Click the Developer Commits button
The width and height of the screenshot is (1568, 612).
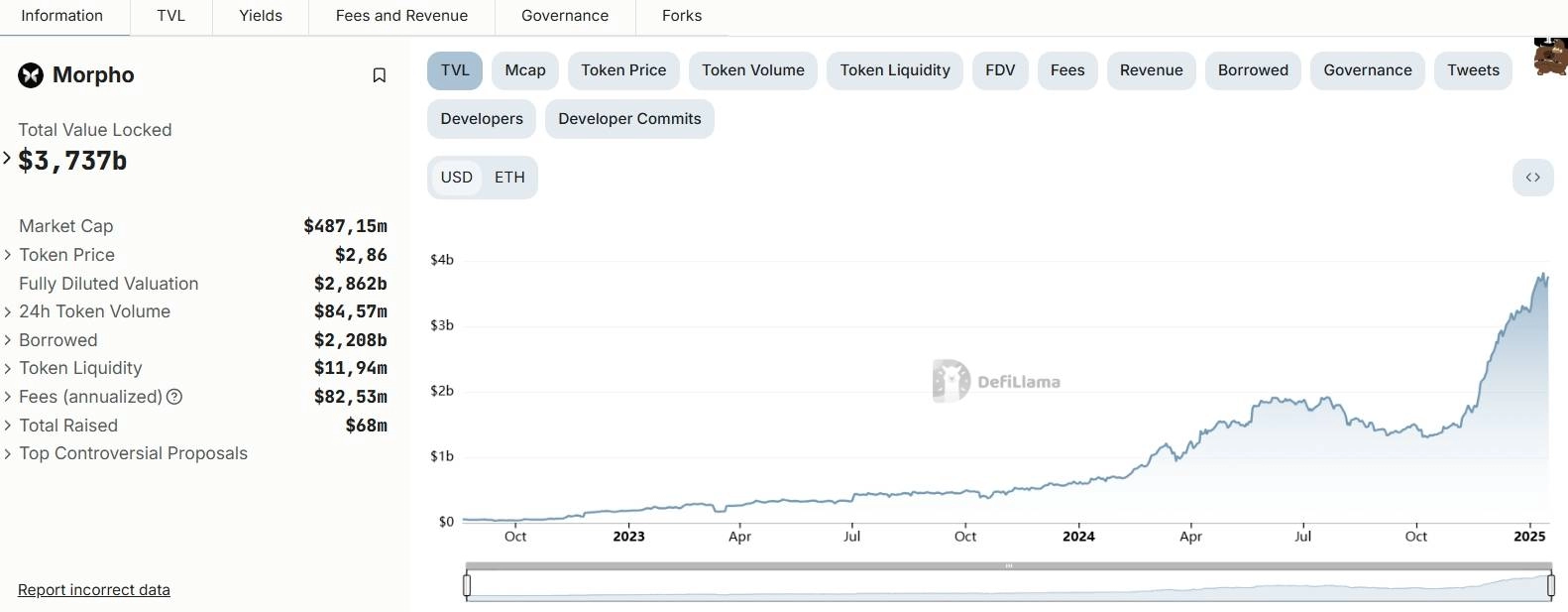tap(629, 119)
